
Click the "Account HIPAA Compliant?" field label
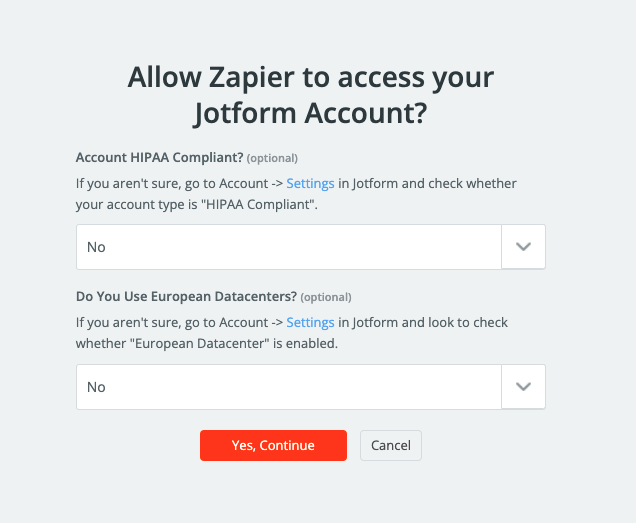coord(159,157)
